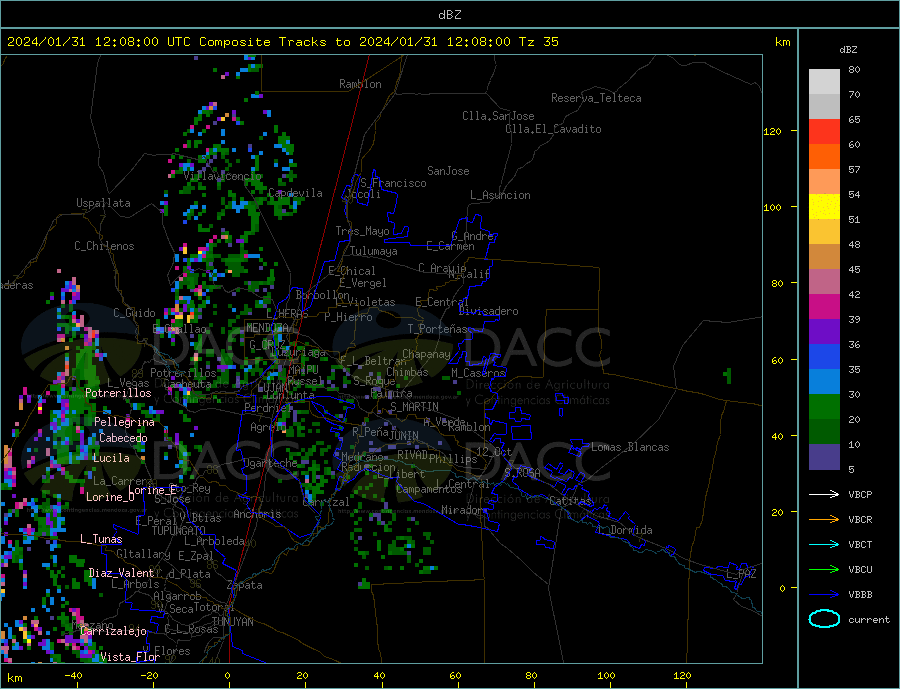Click the 'L_PAZ' place label

[741, 574]
